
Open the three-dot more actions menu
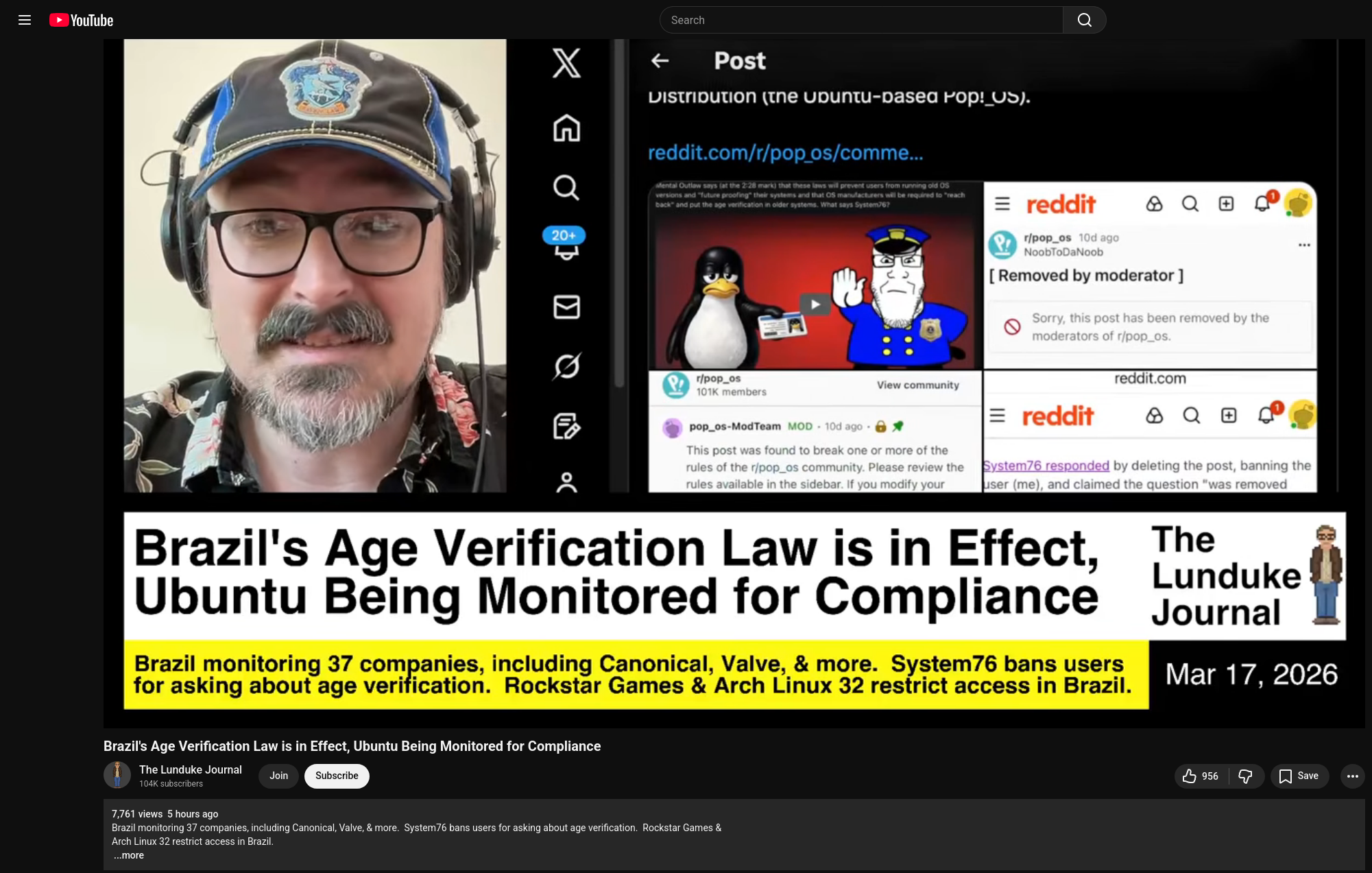coord(1352,776)
